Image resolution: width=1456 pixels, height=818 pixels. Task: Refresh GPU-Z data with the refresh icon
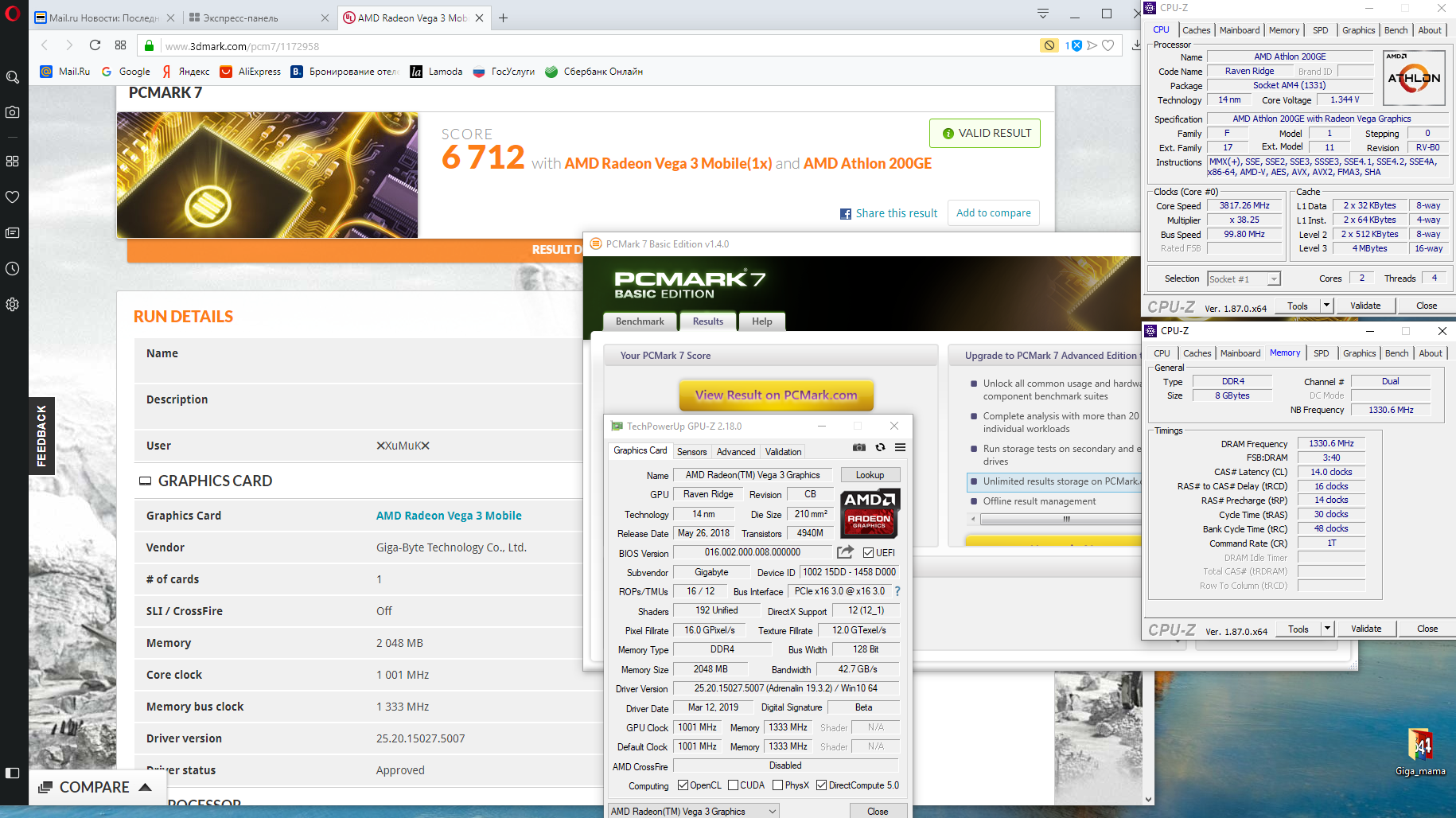880,447
